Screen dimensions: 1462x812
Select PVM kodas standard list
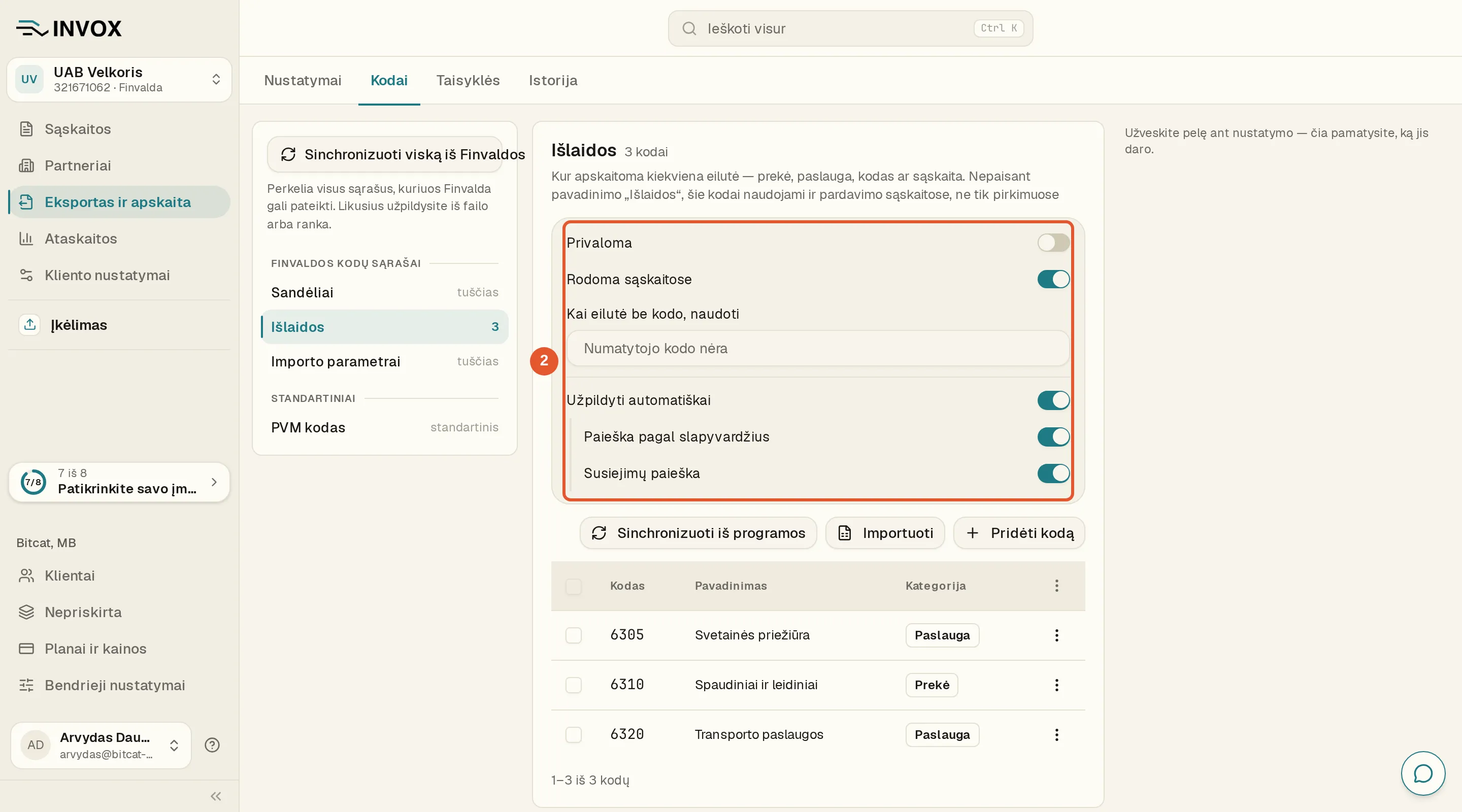tap(385, 427)
